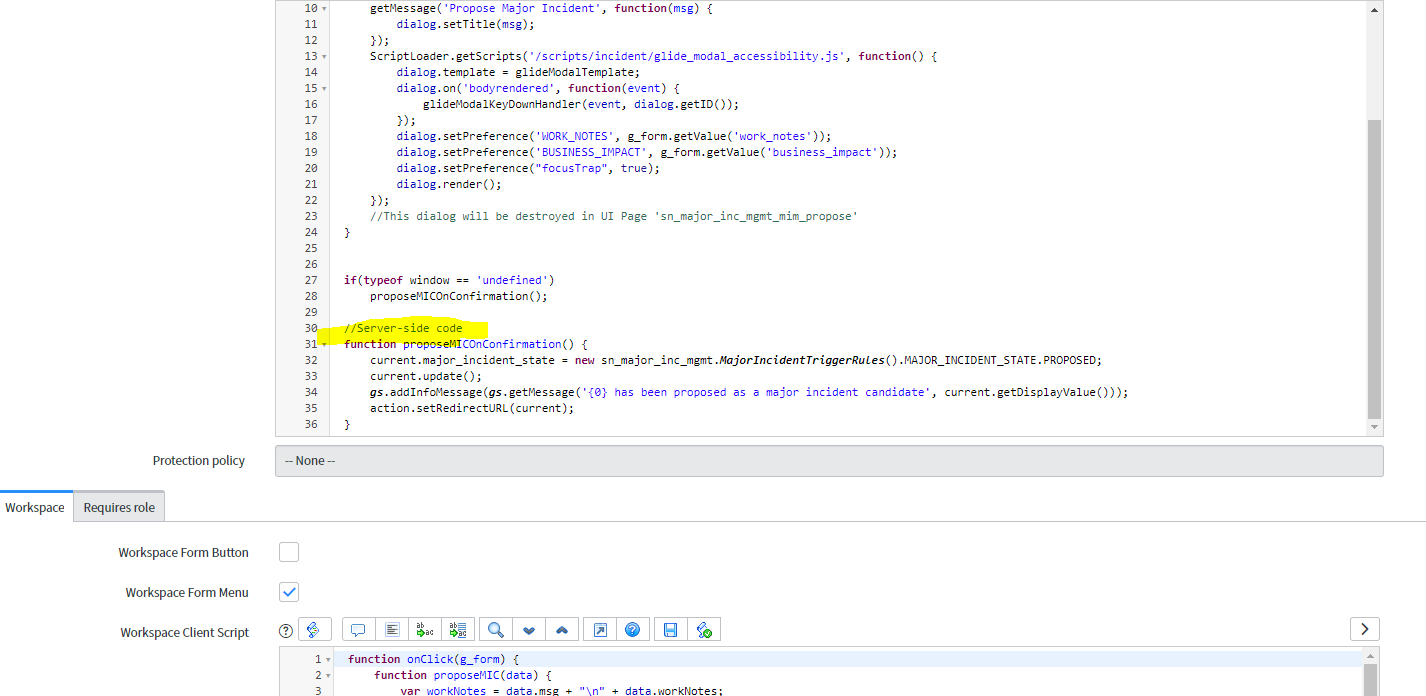Click the toggle comment speech-bubble icon
This screenshot has width=1426, height=696.
358,630
